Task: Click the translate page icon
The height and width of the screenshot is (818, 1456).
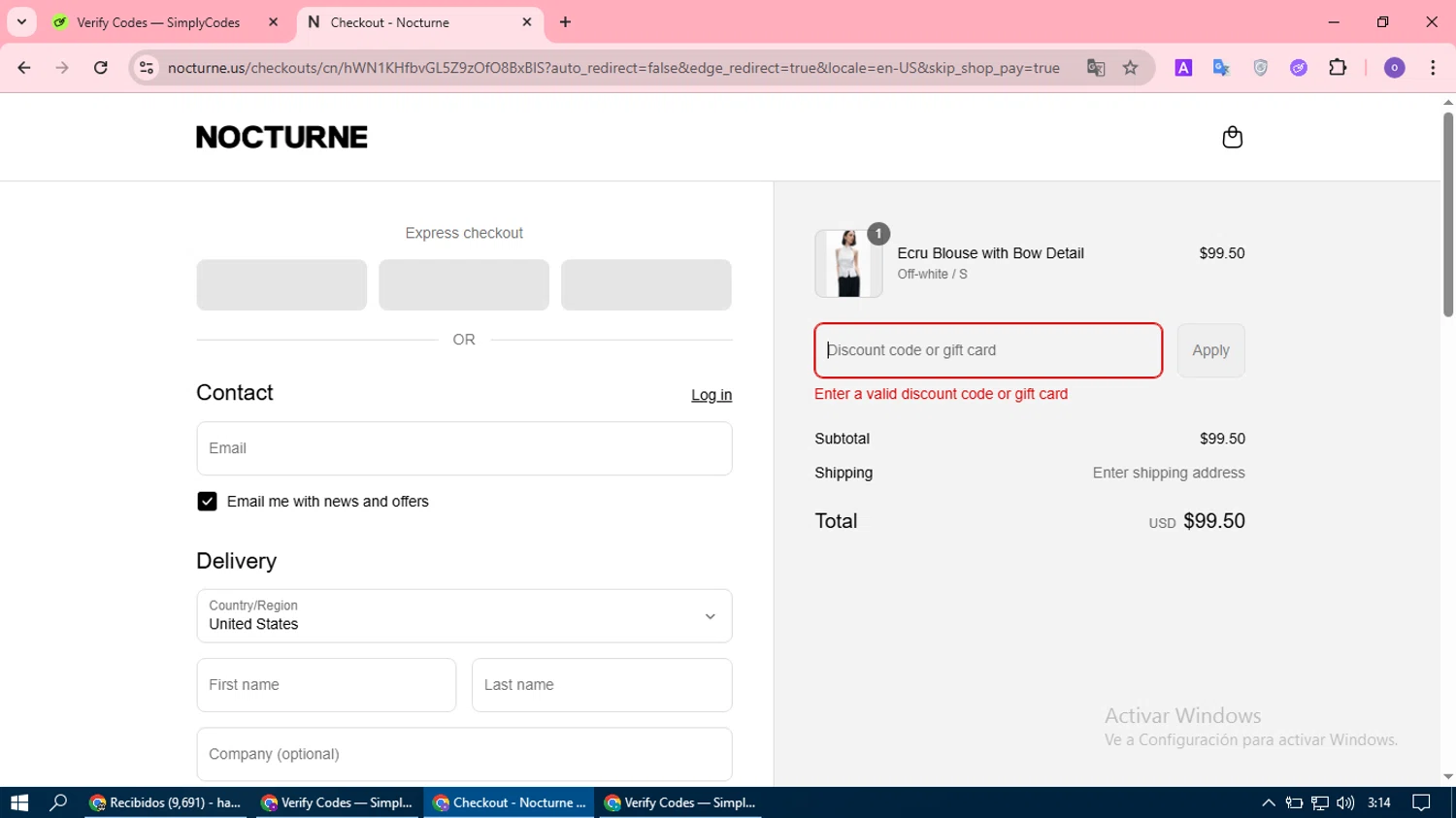Action: coord(1096,68)
